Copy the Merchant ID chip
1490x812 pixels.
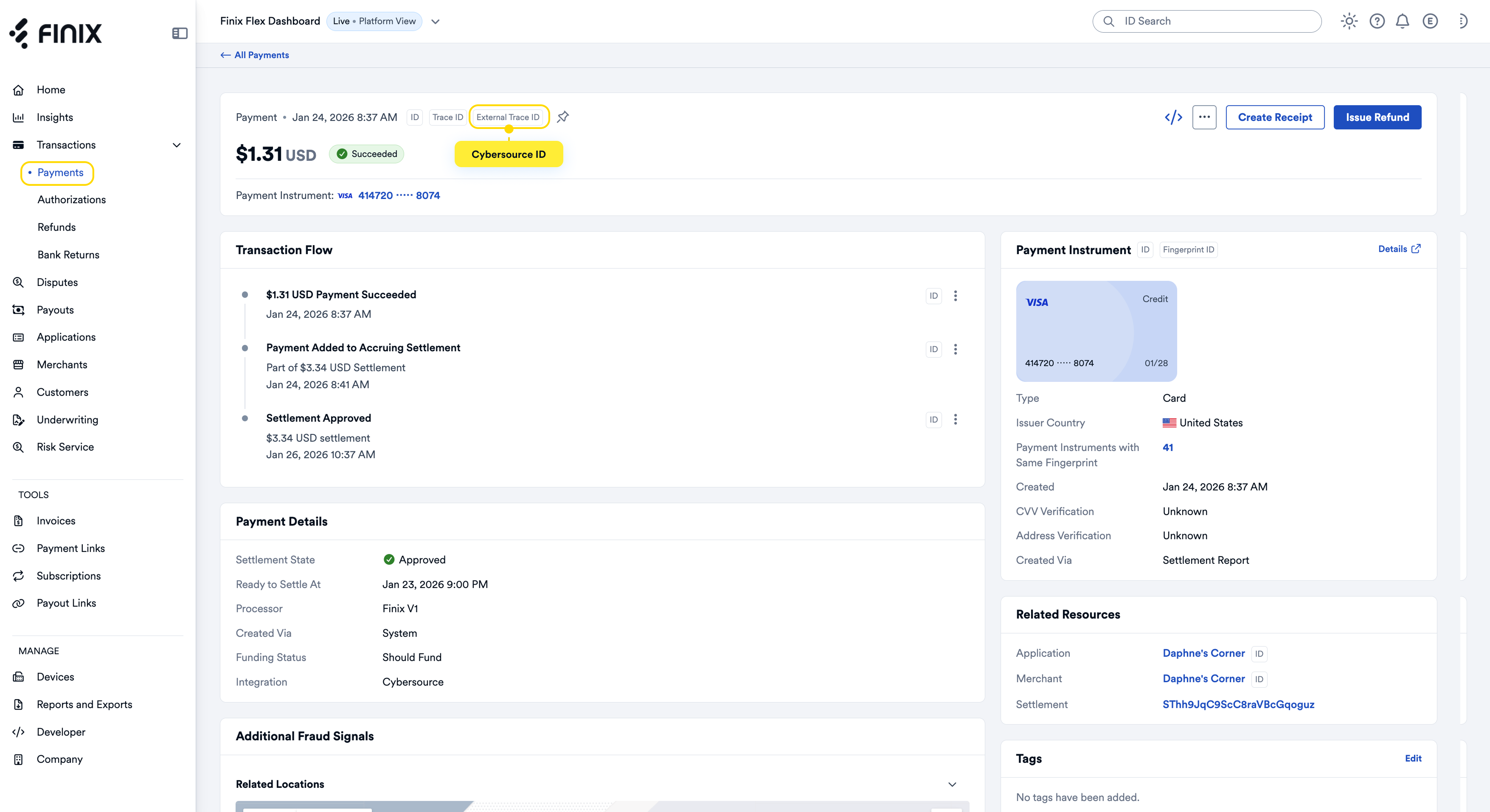click(1259, 679)
